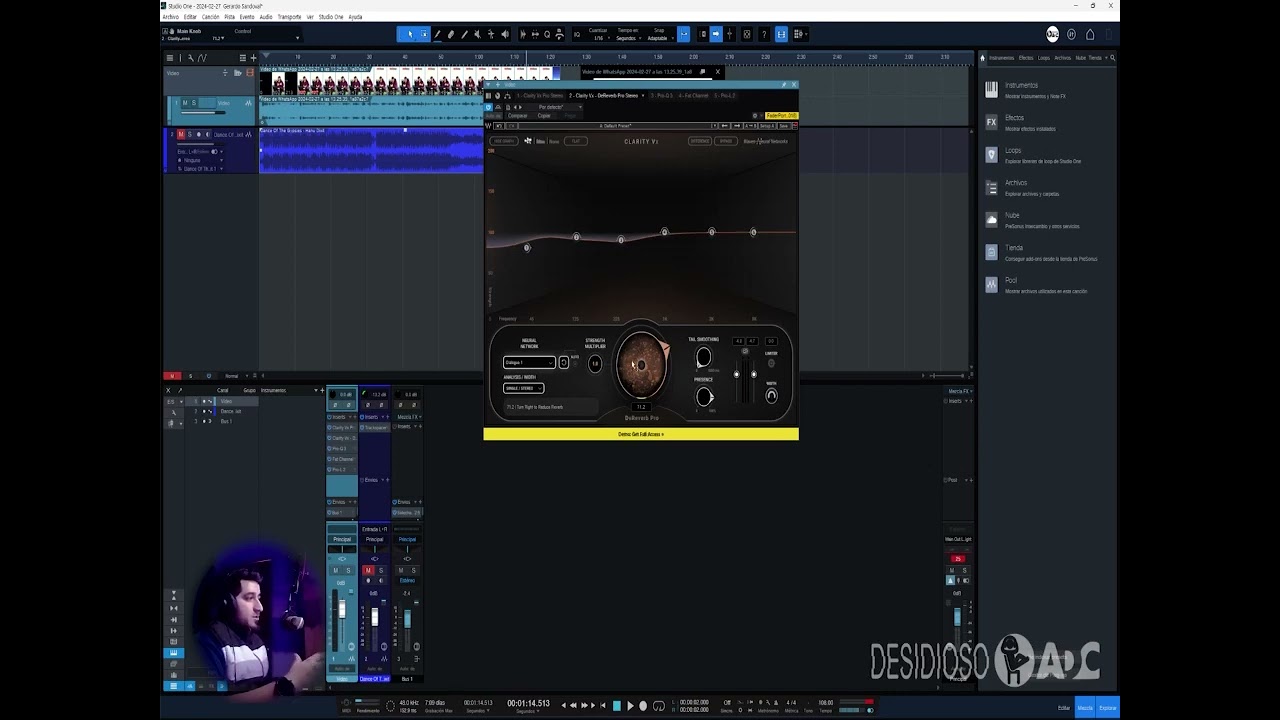Image resolution: width=1280 pixels, height=720 pixels.
Task: Click the add track plus icon
Action: (x=253, y=58)
